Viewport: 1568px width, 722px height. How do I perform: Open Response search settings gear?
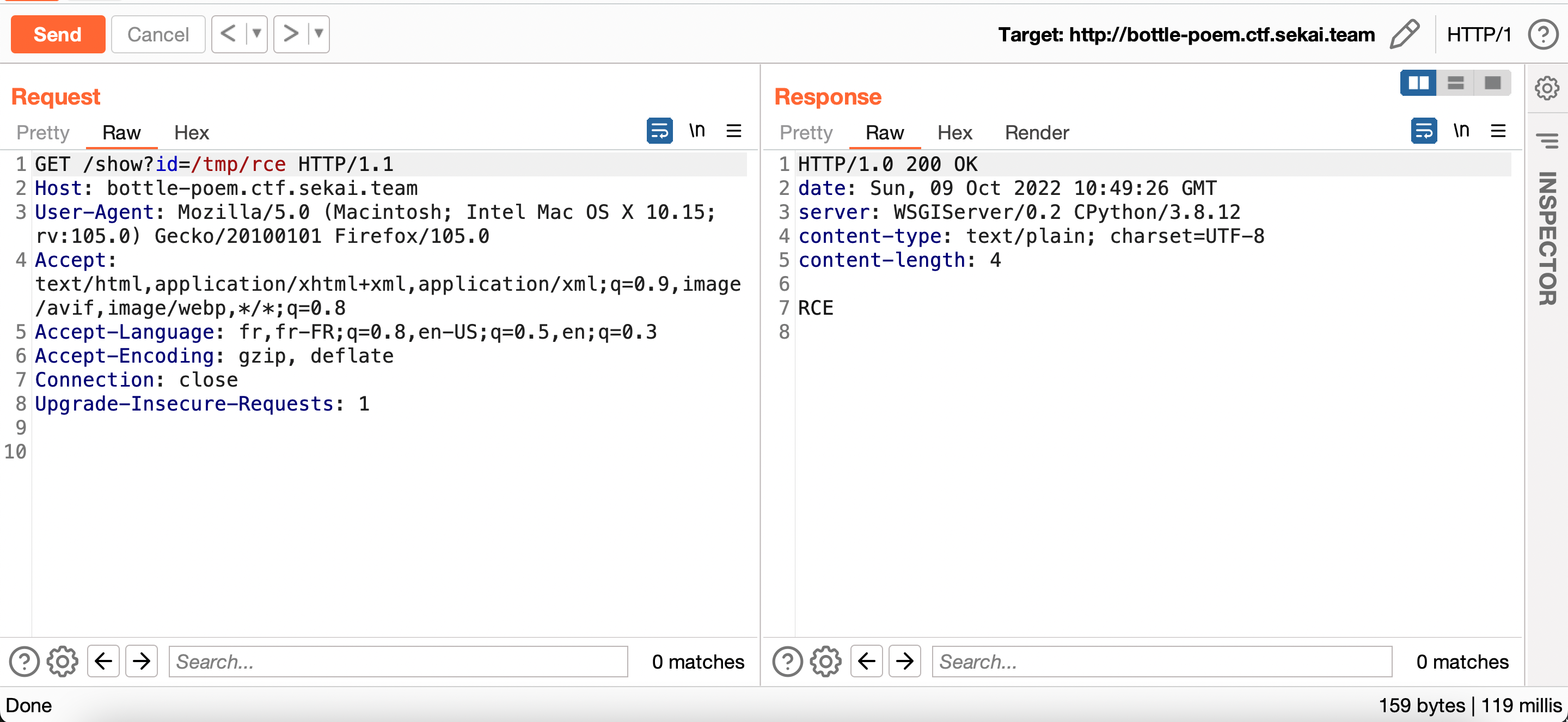coord(826,662)
